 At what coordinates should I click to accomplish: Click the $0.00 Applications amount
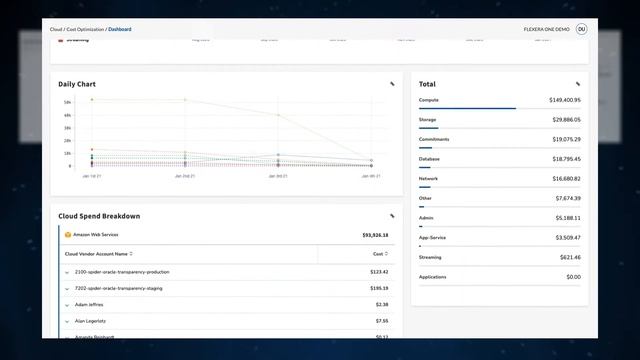[x=573, y=277]
